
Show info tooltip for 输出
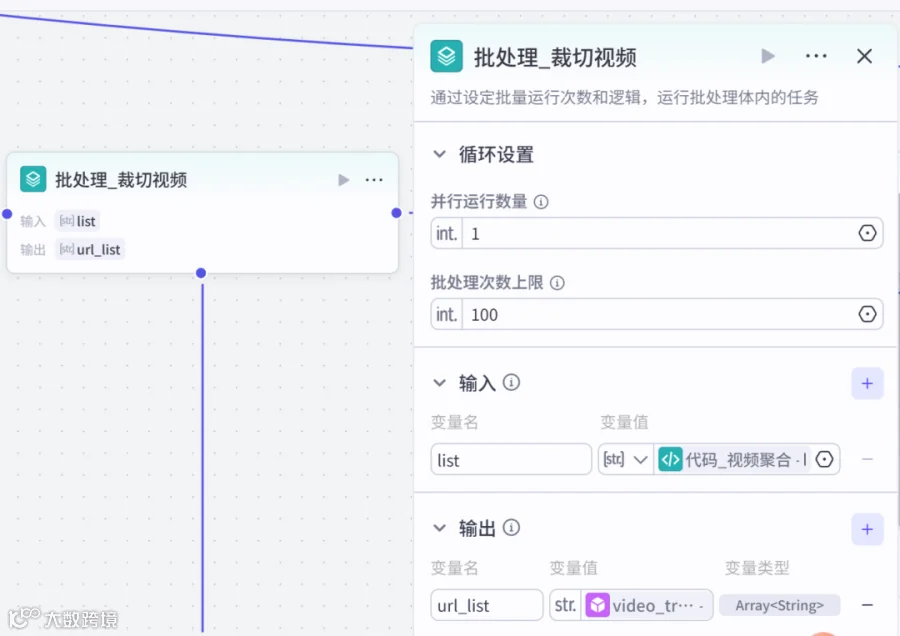tap(511, 528)
